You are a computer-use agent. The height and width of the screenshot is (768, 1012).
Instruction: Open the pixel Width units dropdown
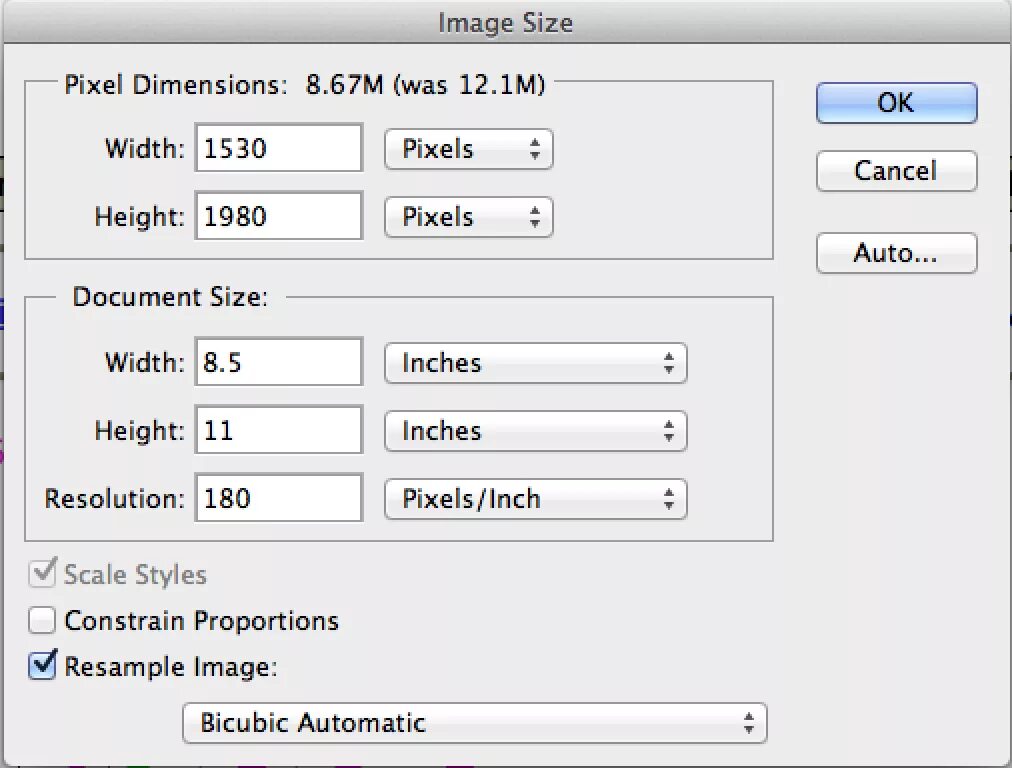click(x=468, y=149)
